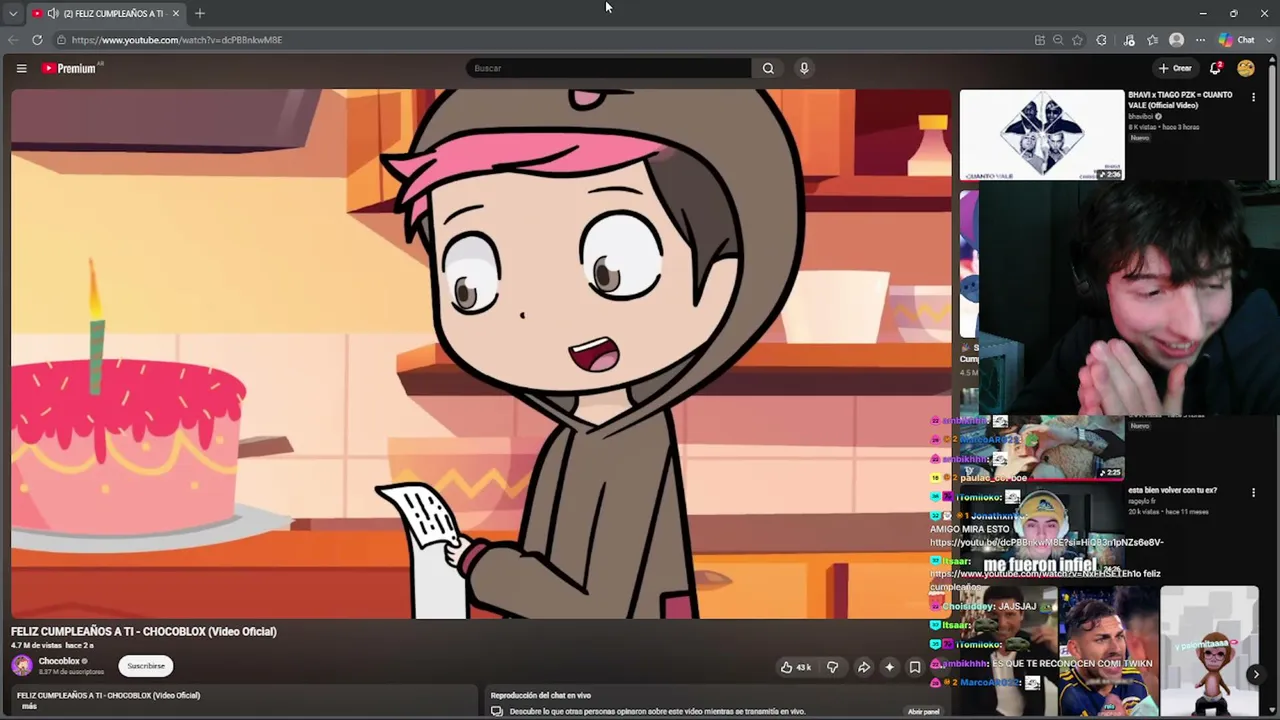This screenshot has width=1280, height=720.
Task: Open the Copilot Chat sidebar
Action: click(x=1236, y=40)
